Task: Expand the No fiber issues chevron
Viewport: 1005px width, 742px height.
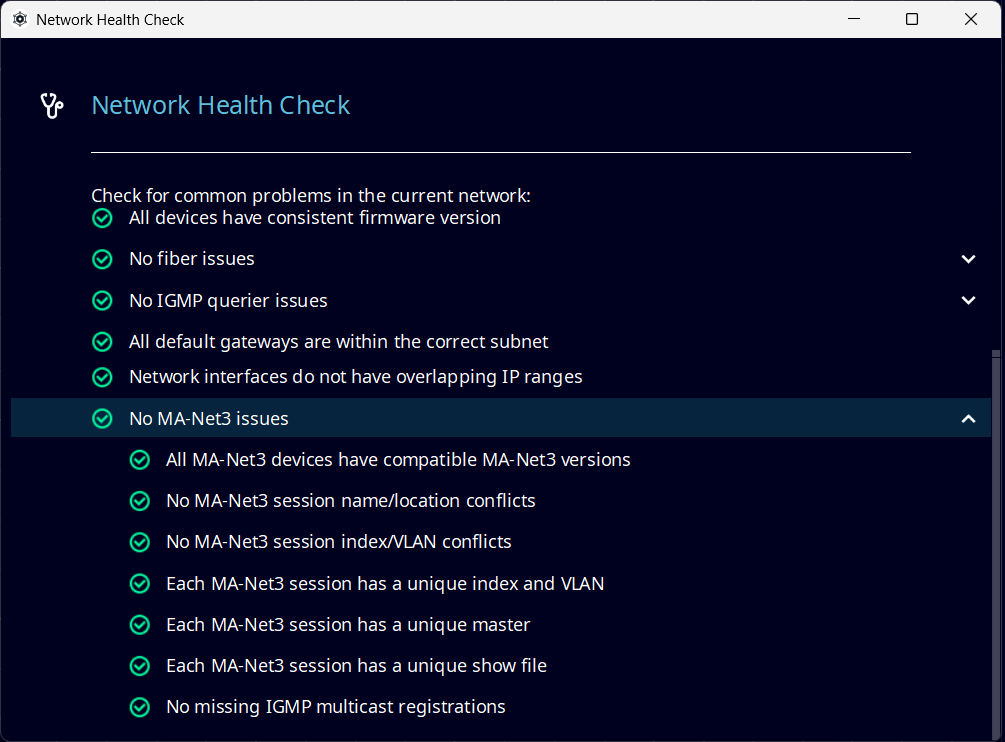Action: [968, 259]
